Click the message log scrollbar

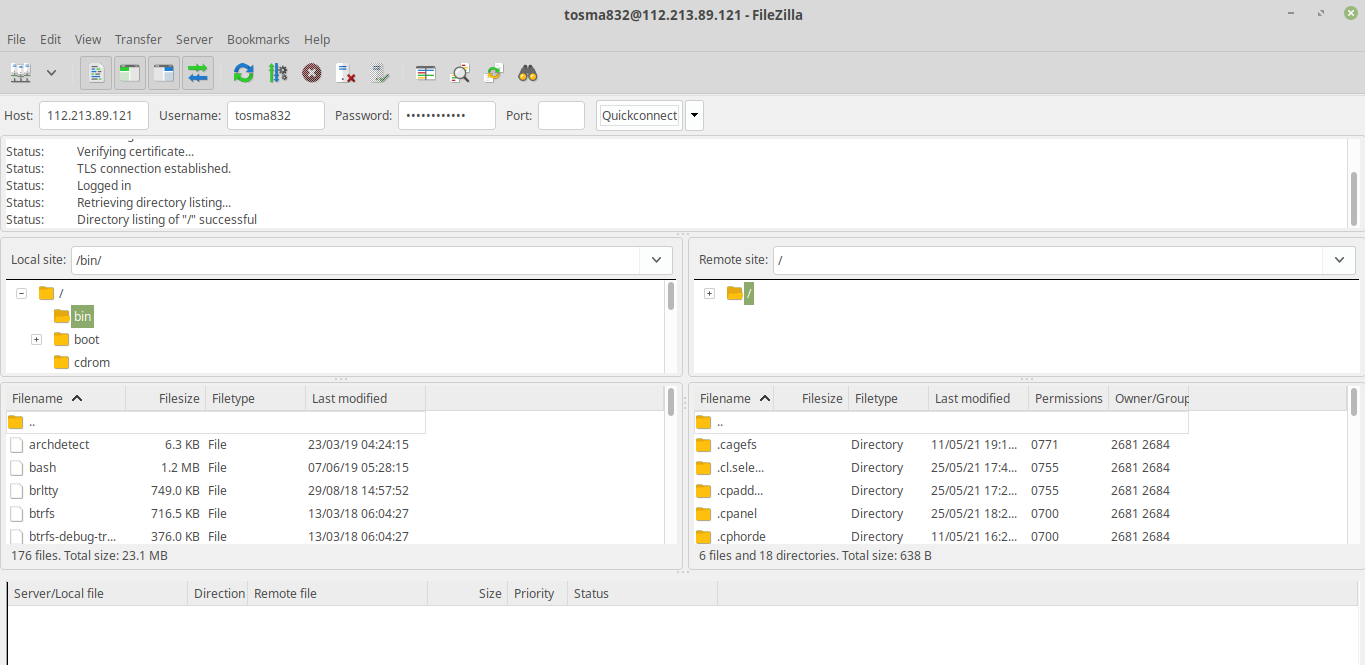coord(1354,198)
